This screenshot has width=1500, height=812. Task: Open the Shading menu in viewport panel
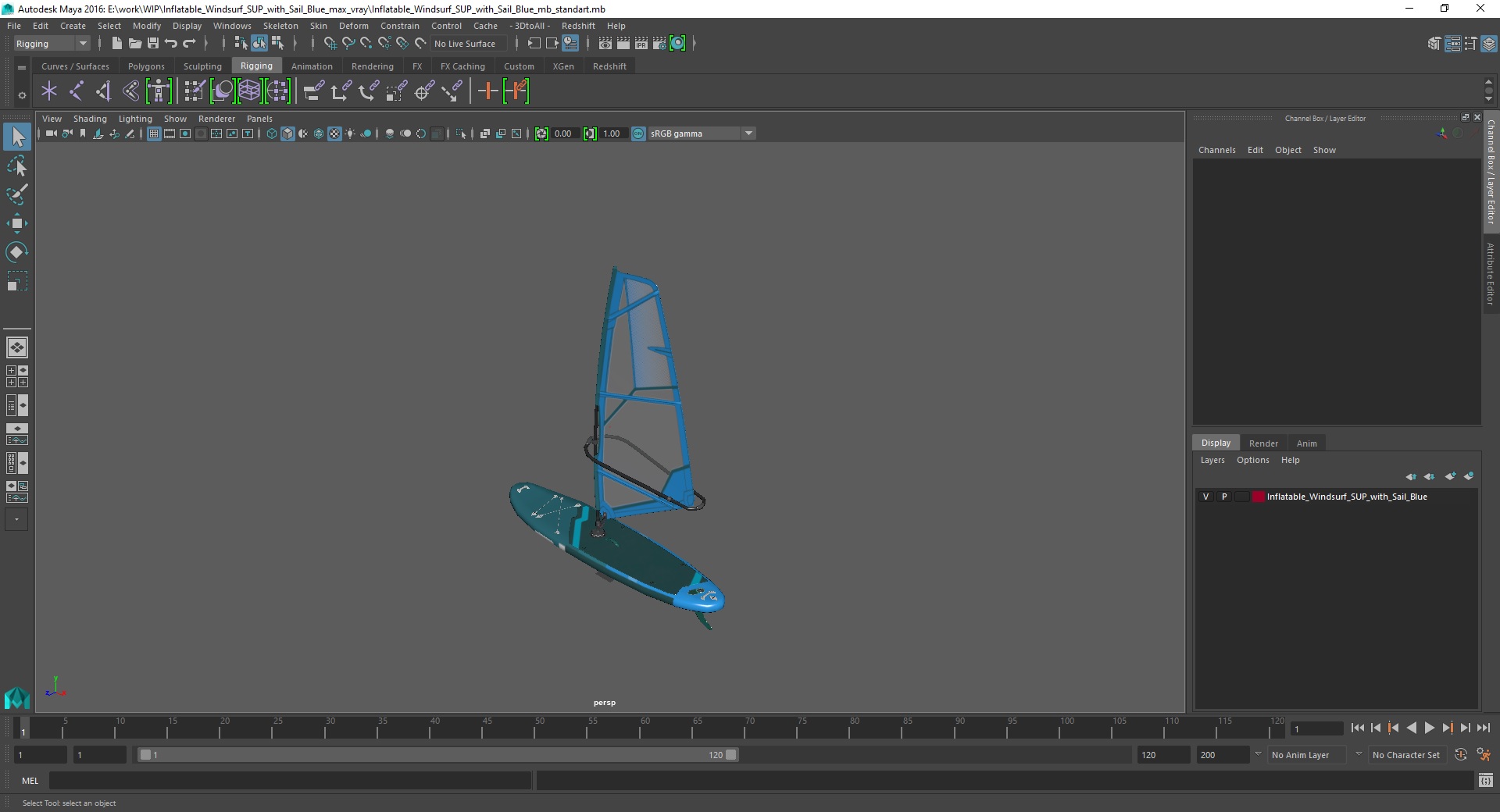90,119
